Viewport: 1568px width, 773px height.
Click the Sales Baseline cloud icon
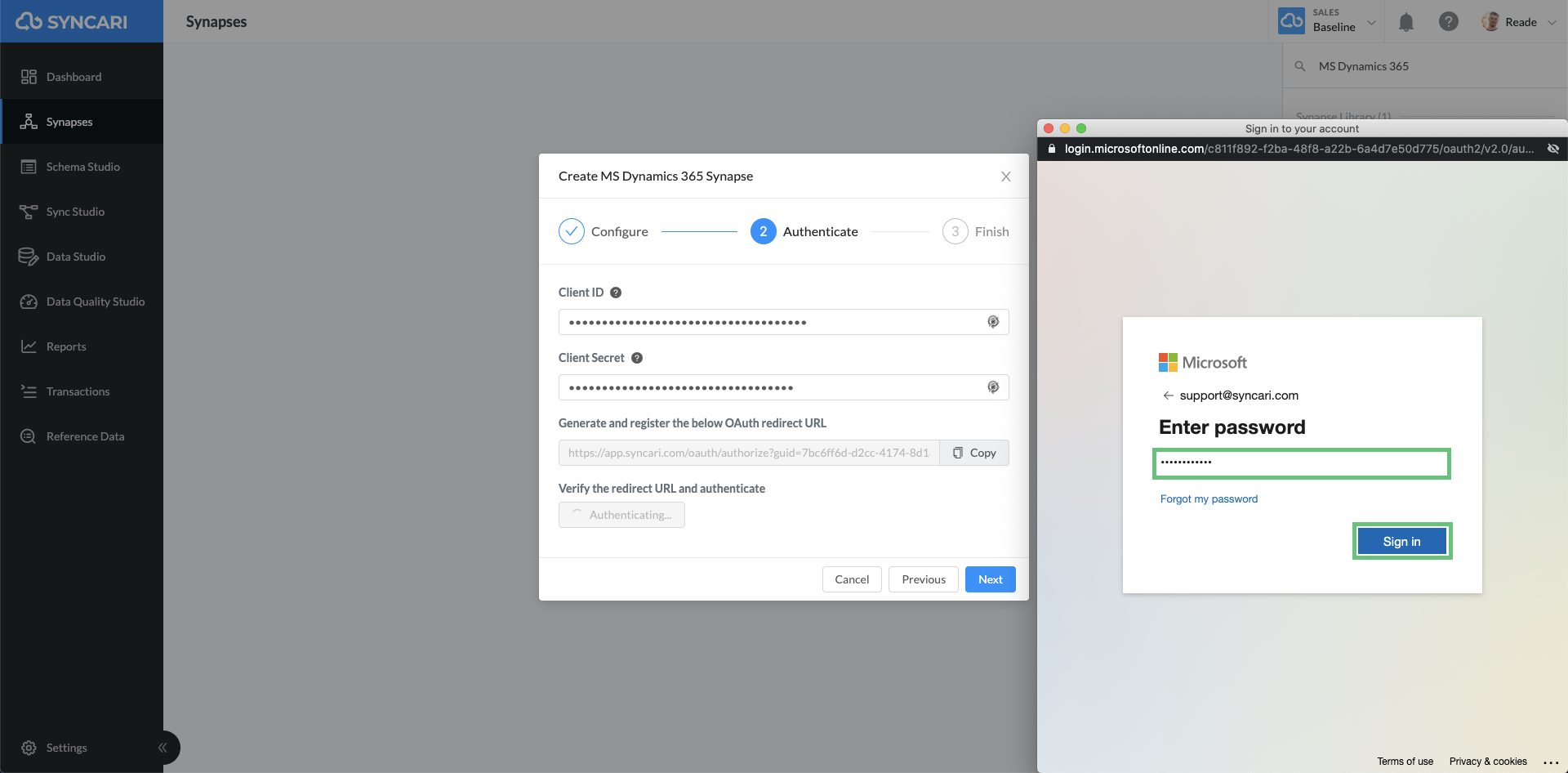pos(1292,21)
